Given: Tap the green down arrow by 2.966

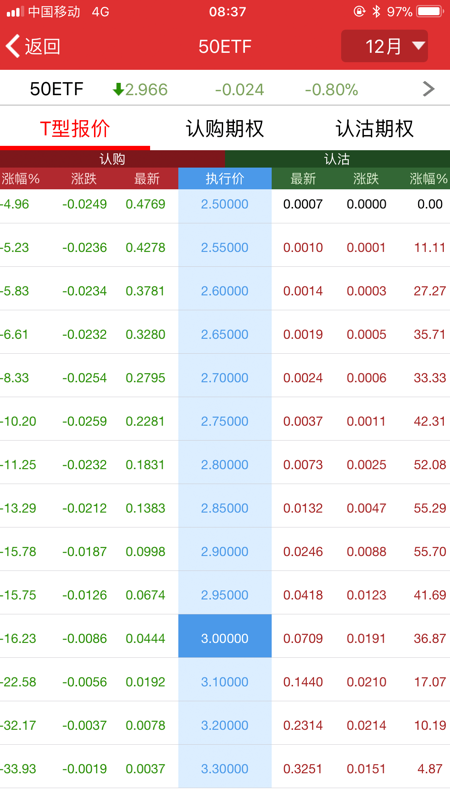Looking at the screenshot, I should pos(118,90).
